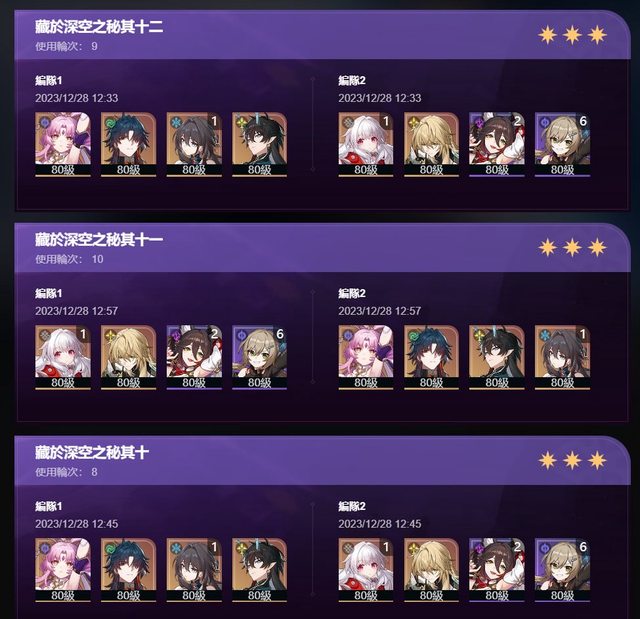Open pink-haired character in stage 十一 編隊2

pos(366,357)
